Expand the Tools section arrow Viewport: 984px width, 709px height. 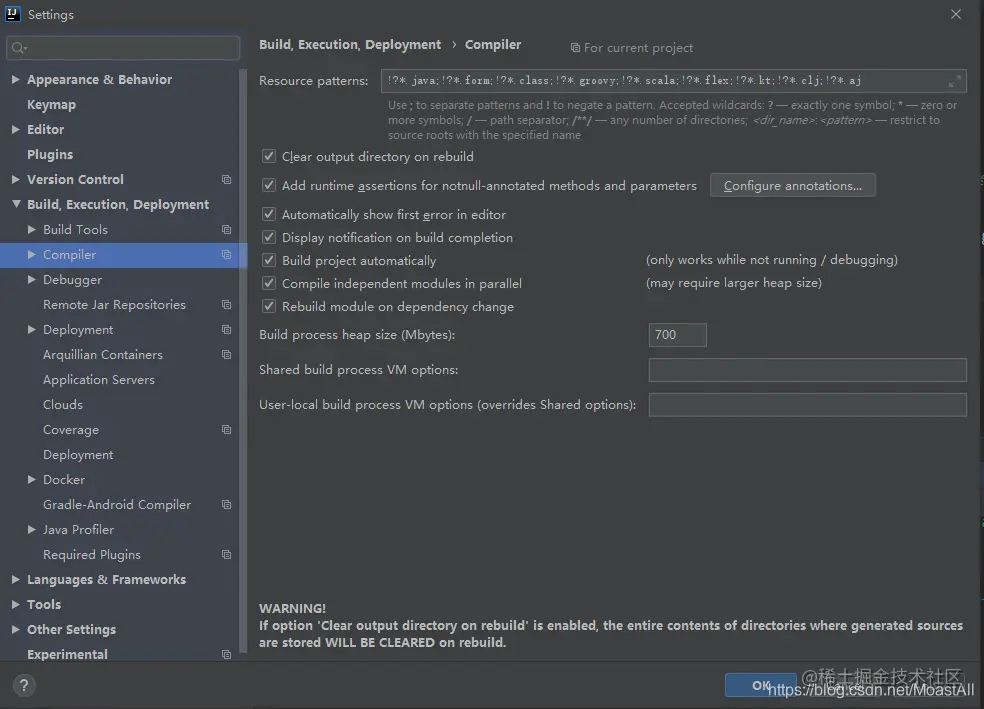16,605
